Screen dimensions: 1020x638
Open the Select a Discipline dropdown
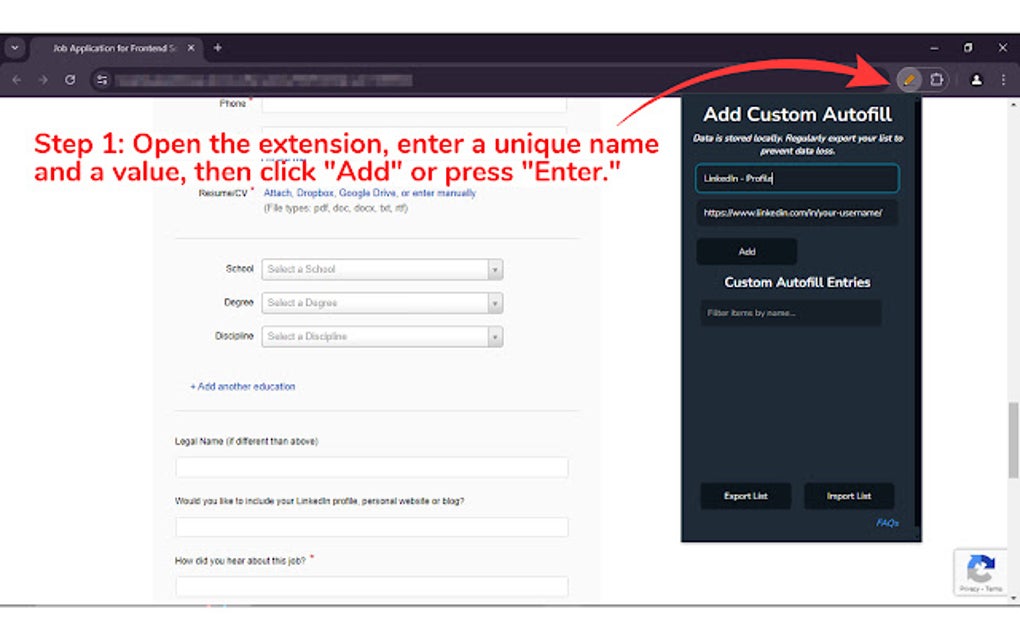pyautogui.click(x=382, y=336)
